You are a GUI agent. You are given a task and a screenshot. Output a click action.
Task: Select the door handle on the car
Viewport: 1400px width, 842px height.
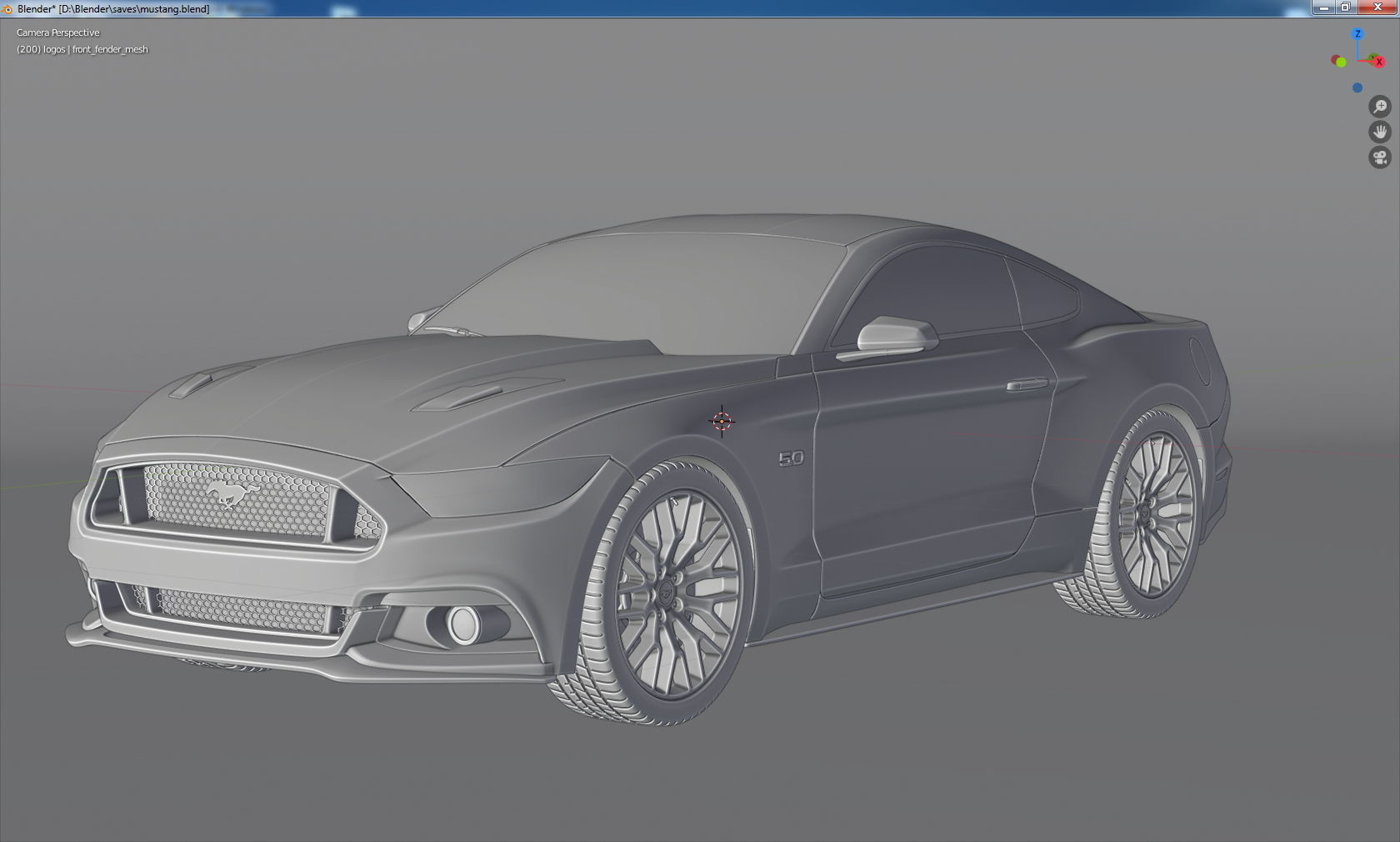(1027, 384)
